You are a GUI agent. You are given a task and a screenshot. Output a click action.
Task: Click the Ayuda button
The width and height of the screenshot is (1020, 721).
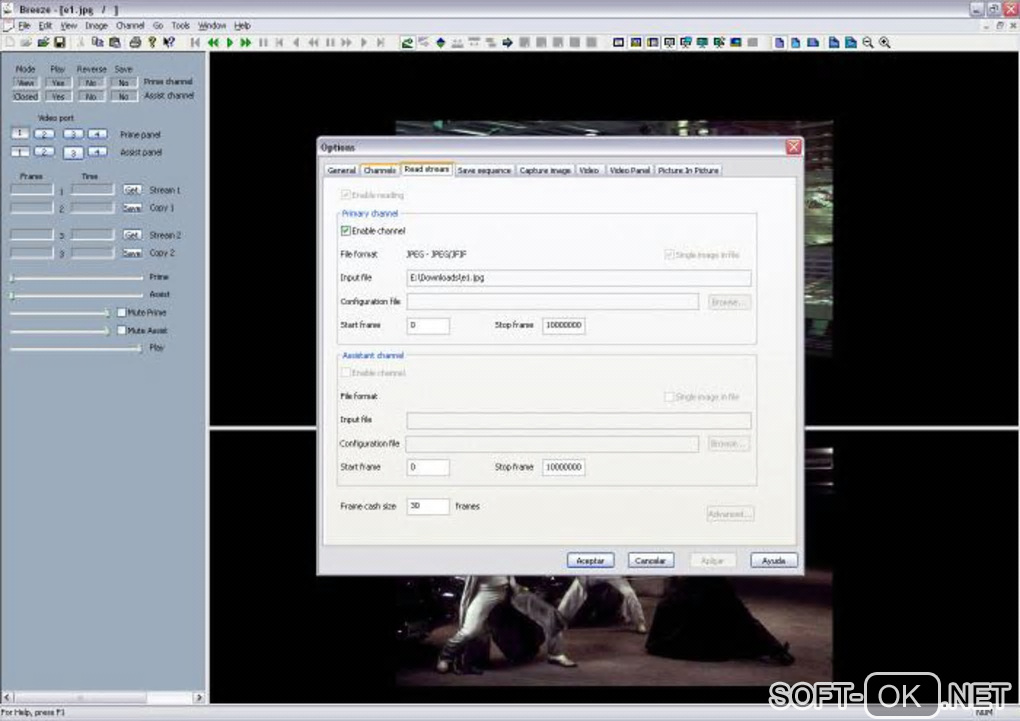click(x=773, y=560)
